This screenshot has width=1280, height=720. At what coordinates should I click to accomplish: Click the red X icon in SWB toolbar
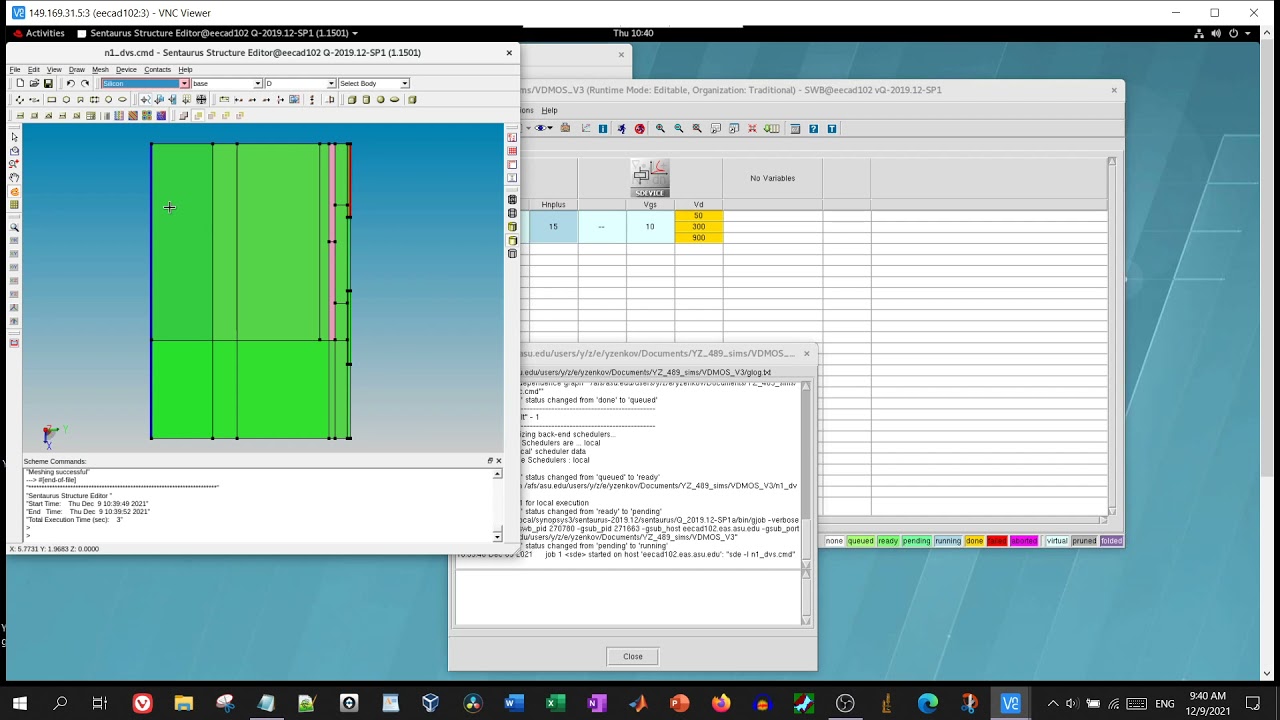[752, 128]
